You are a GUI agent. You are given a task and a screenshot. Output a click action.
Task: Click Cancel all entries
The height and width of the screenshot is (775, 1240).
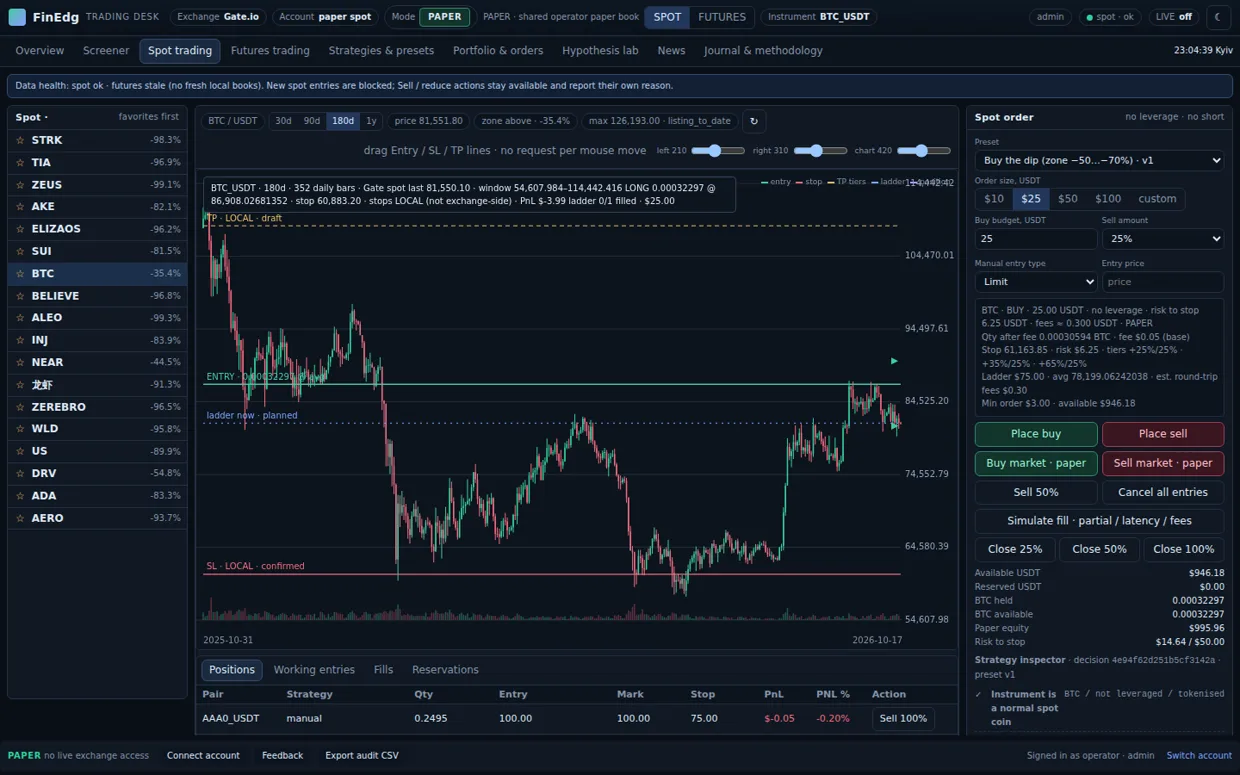click(x=1163, y=492)
